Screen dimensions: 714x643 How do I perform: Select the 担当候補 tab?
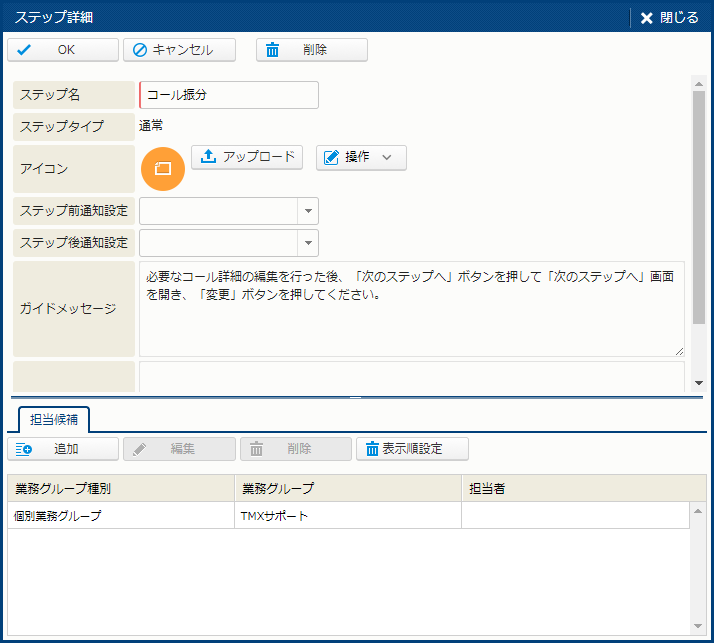tap(54, 419)
